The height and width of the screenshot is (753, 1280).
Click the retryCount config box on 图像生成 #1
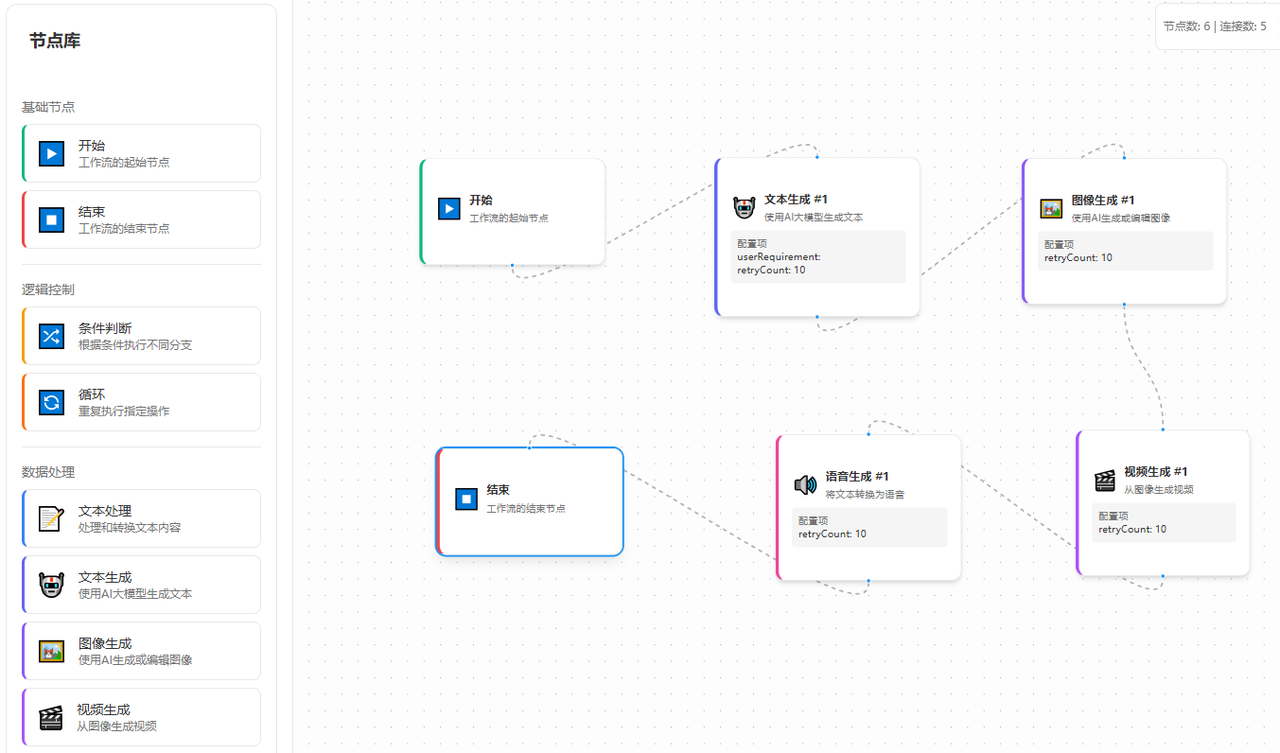click(1125, 251)
